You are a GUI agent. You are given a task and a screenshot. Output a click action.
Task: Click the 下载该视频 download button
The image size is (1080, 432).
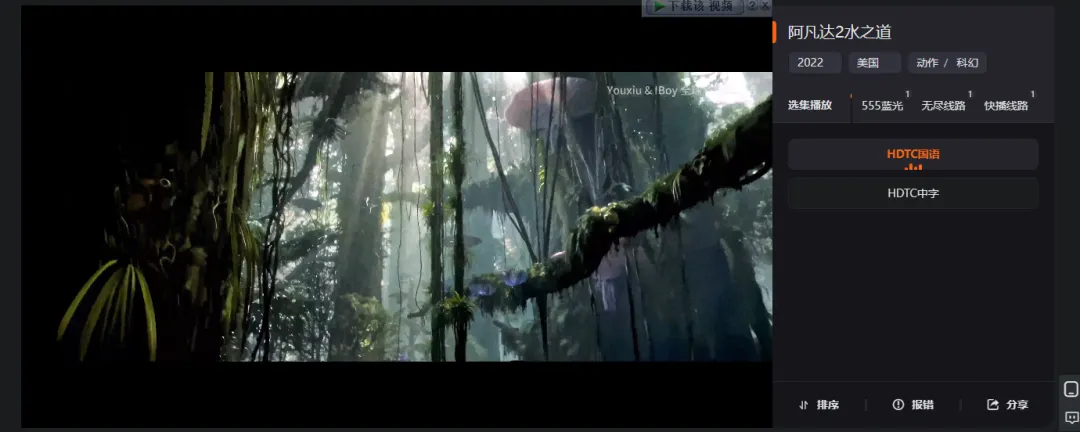(x=694, y=6)
